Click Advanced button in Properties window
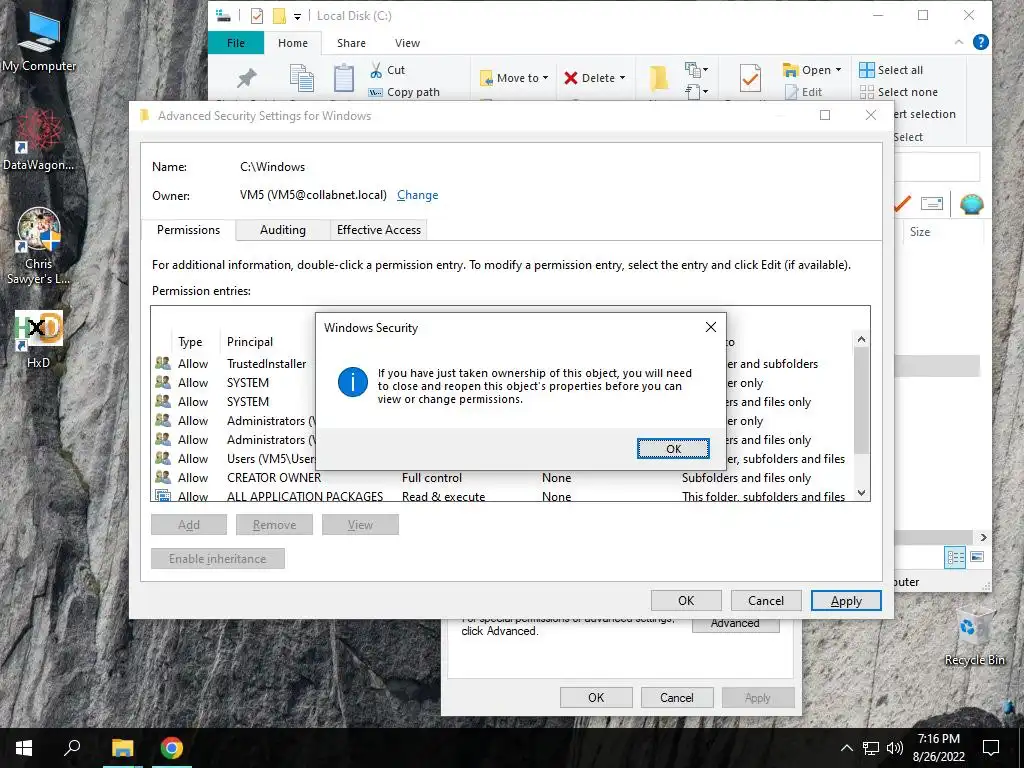Image resolution: width=1024 pixels, height=768 pixels. pyautogui.click(x=735, y=624)
